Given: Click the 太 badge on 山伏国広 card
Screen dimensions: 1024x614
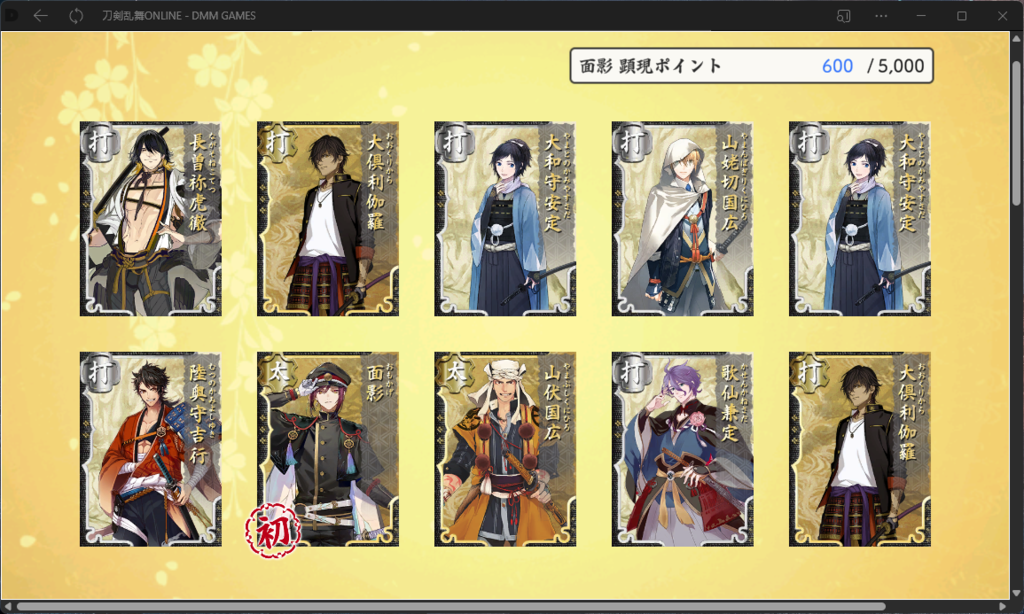Looking at the screenshot, I should pyautogui.click(x=455, y=372).
